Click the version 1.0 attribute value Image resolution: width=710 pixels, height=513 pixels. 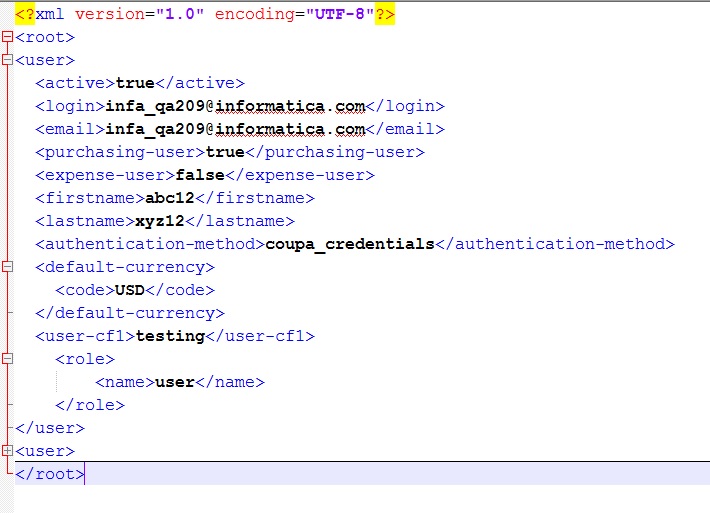coord(180,14)
